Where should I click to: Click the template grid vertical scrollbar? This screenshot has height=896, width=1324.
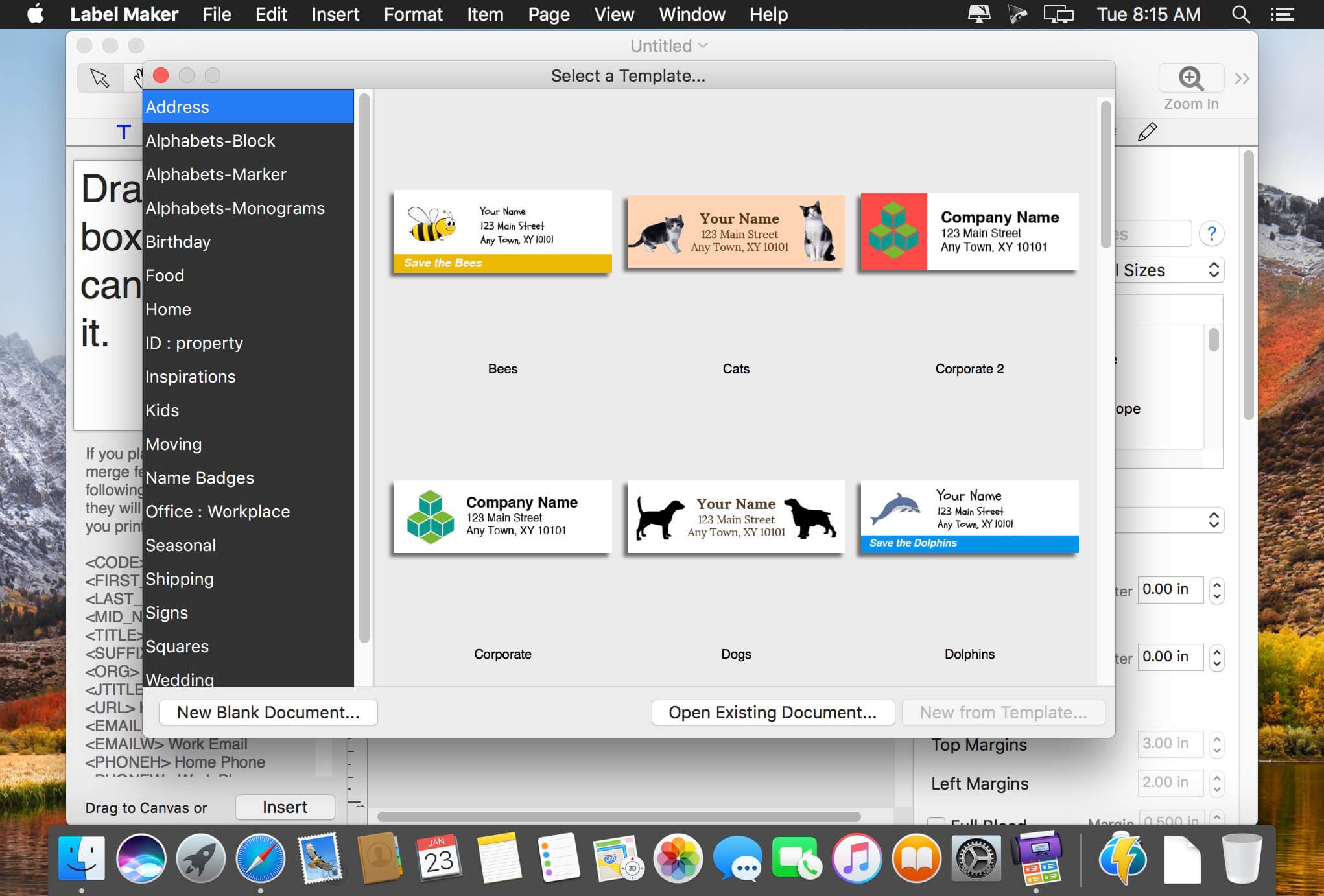tap(1105, 175)
